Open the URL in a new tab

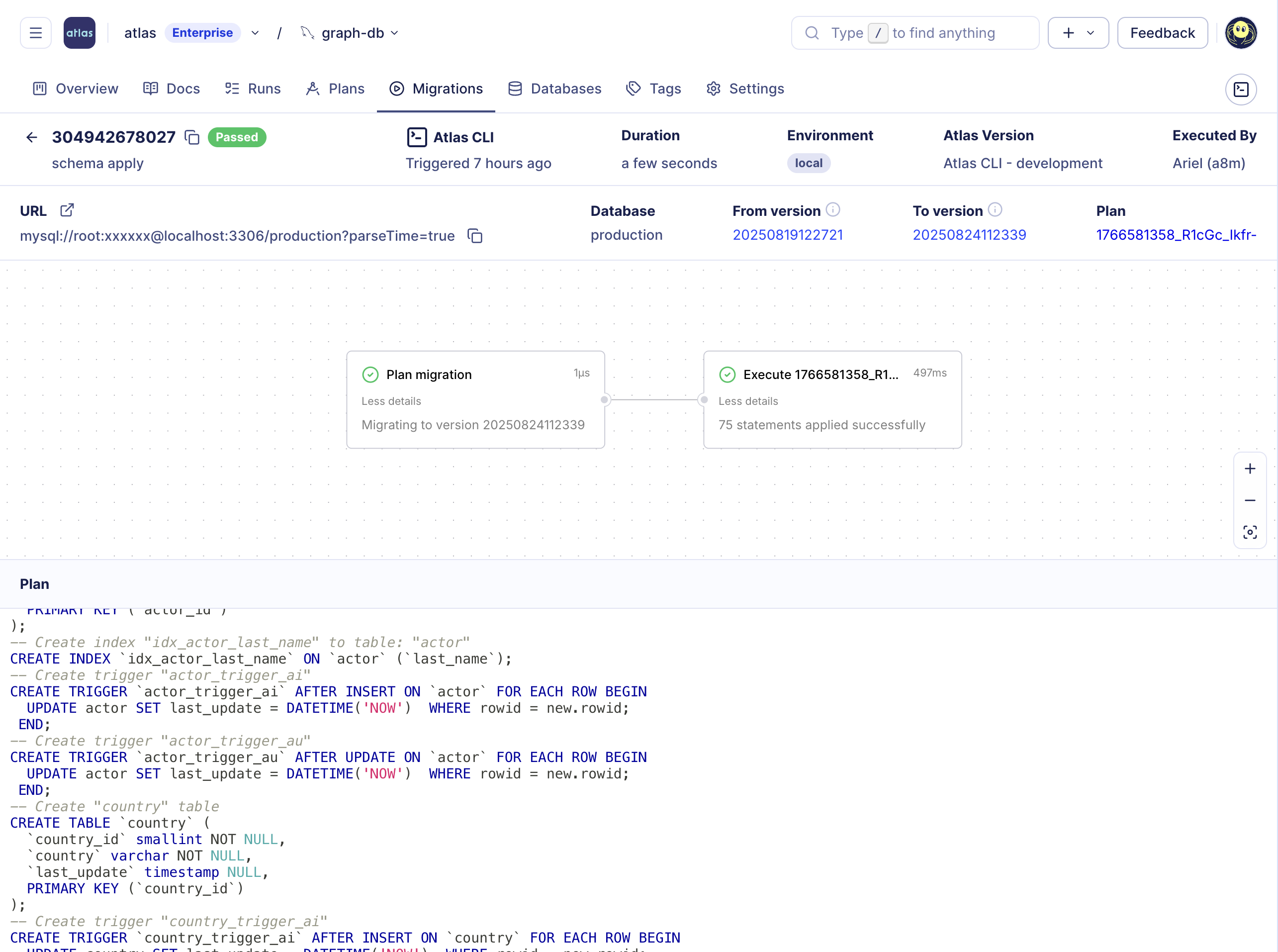click(x=68, y=210)
